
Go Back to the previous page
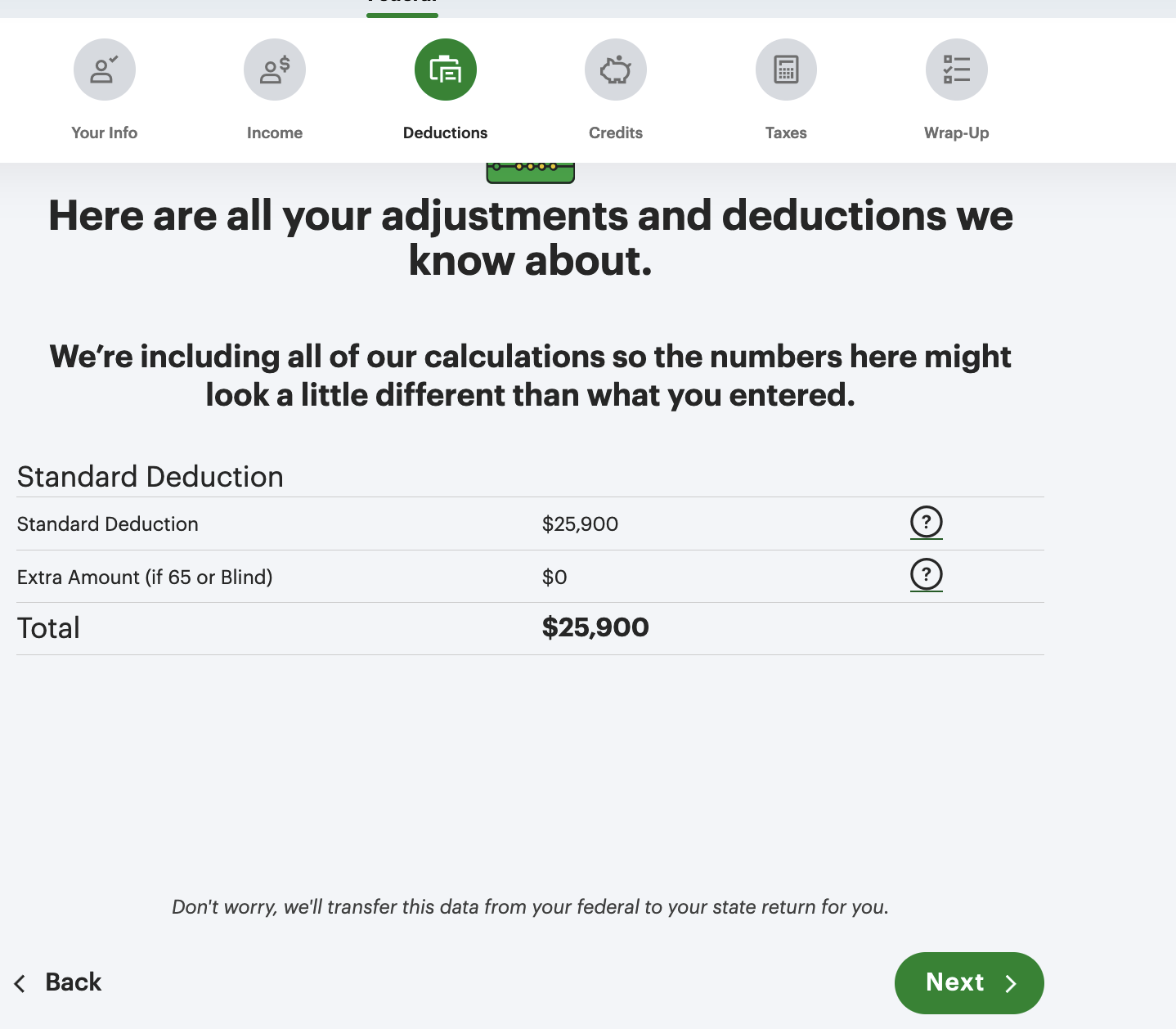pyautogui.click(x=73, y=982)
